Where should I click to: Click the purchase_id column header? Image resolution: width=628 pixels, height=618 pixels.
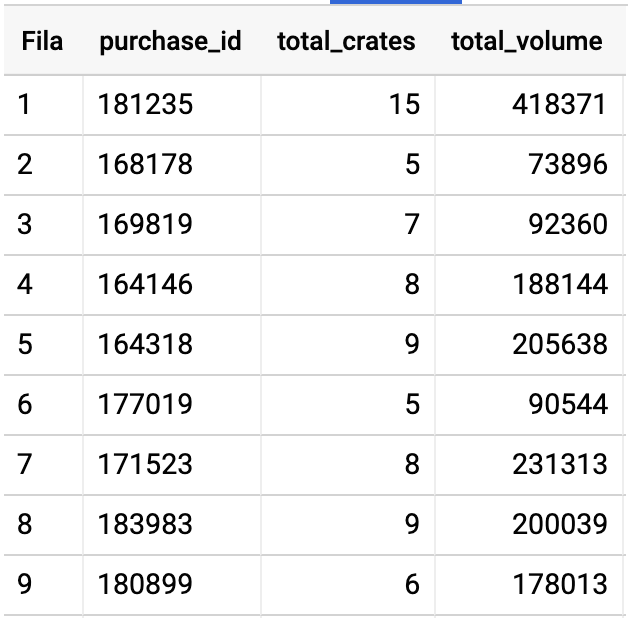point(170,42)
